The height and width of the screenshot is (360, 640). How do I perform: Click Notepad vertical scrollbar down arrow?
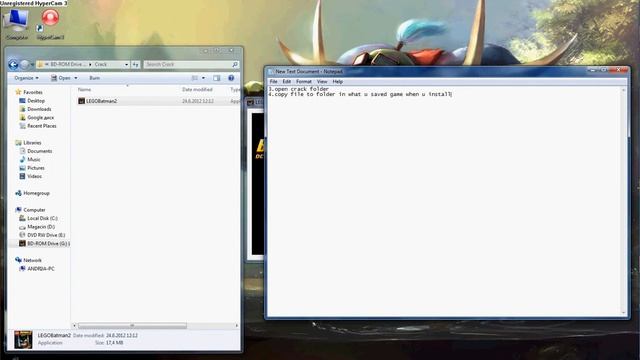point(624,313)
